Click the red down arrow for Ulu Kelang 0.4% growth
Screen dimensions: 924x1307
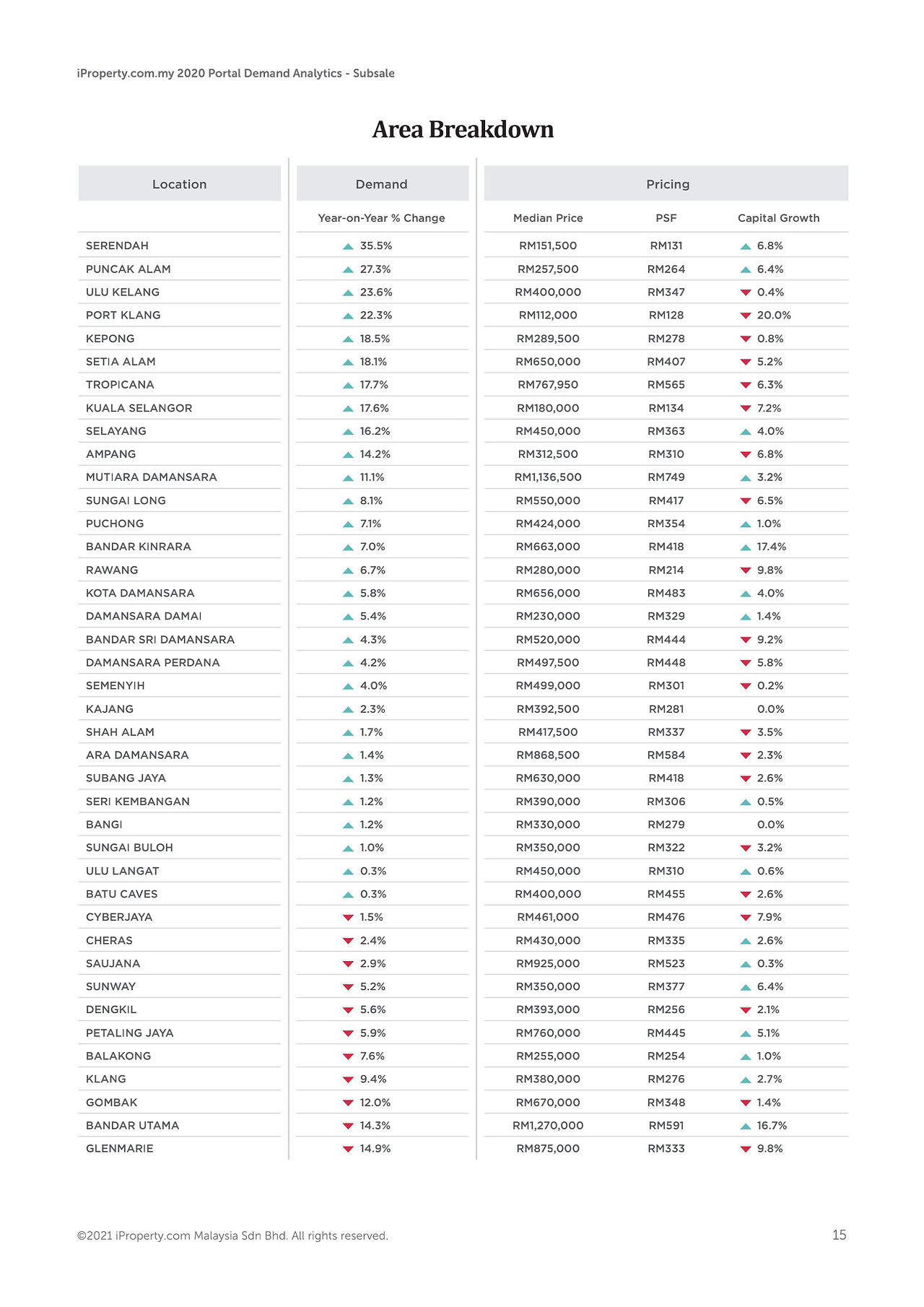[746, 292]
